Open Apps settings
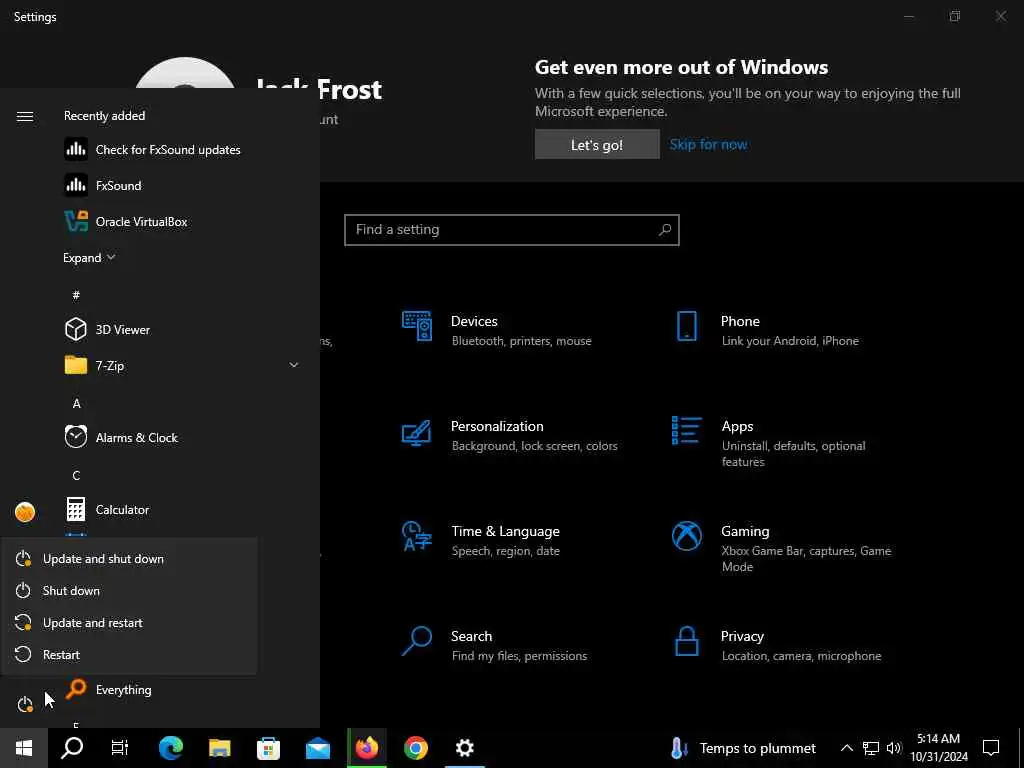 click(769, 443)
